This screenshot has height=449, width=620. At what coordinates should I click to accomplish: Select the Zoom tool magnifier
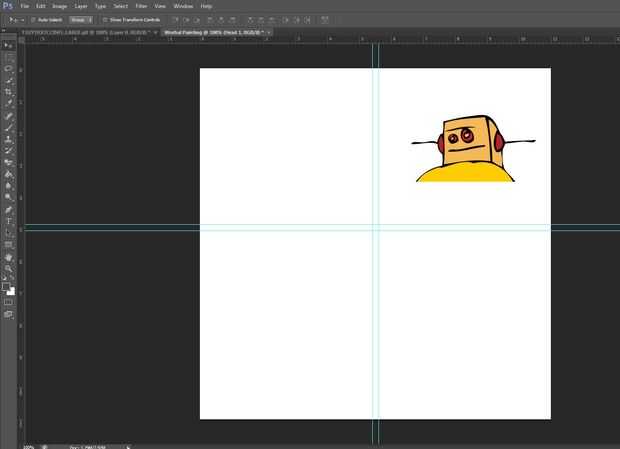pyautogui.click(x=9, y=268)
